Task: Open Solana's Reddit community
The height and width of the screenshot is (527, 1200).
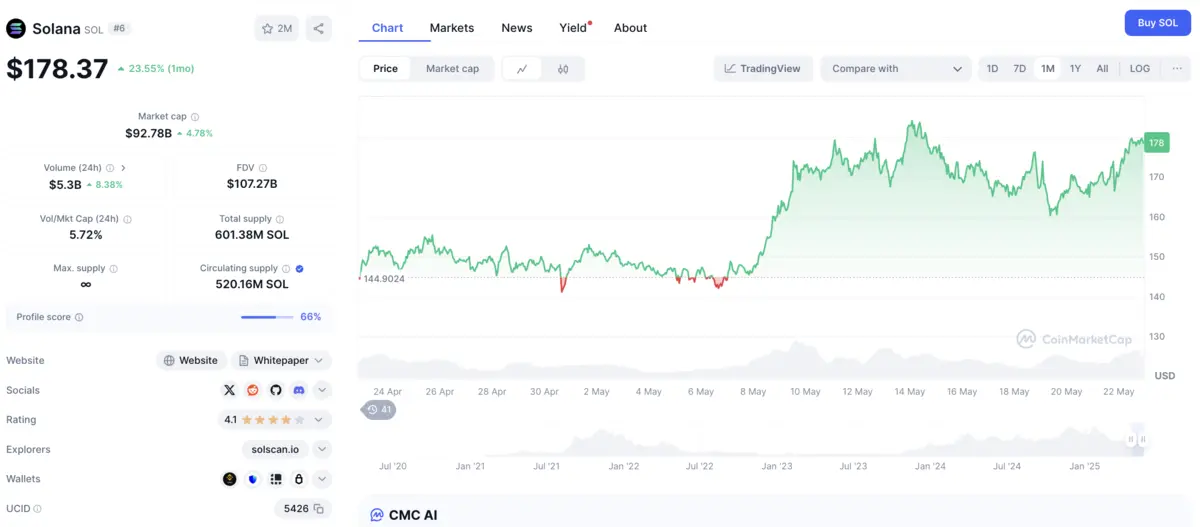Action: pyautogui.click(x=253, y=390)
